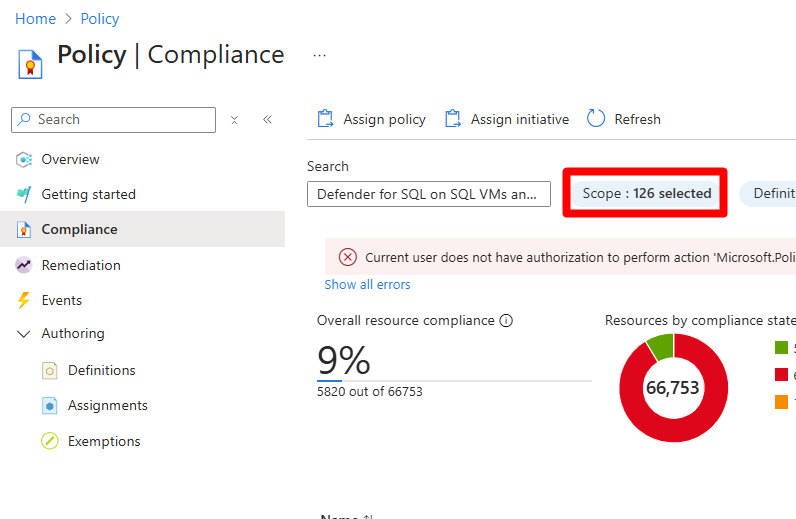Click the Refresh circular arrow icon
Image resolution: width=796 pixels, height=519 pixels.
(x=596, y=118)
